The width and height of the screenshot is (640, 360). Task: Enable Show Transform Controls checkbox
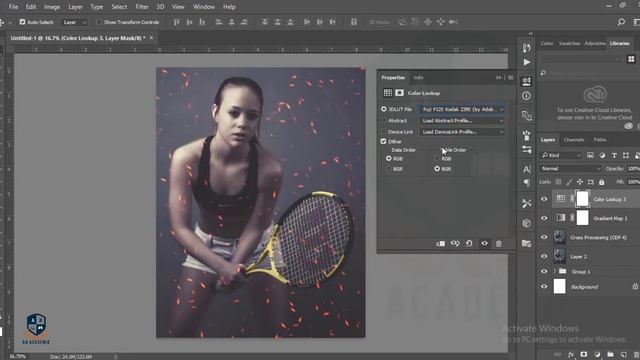coord(99,22)
